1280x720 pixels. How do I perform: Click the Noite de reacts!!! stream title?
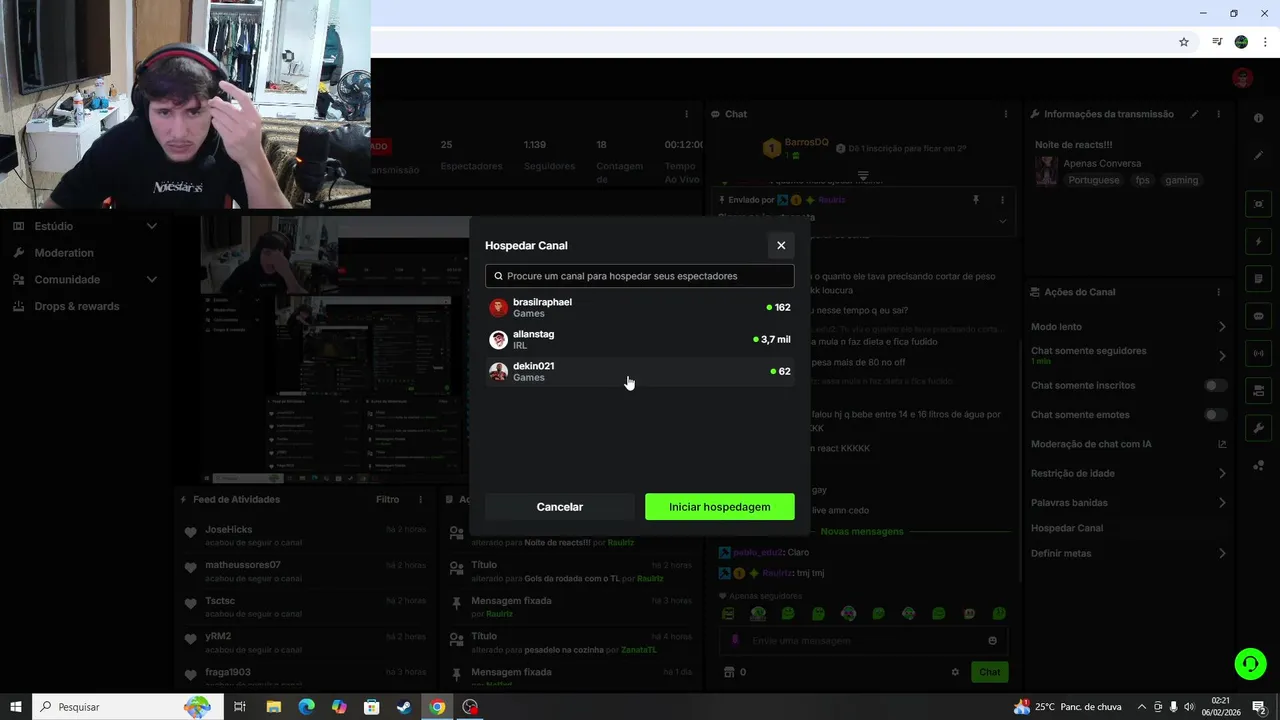[1073, 145]
